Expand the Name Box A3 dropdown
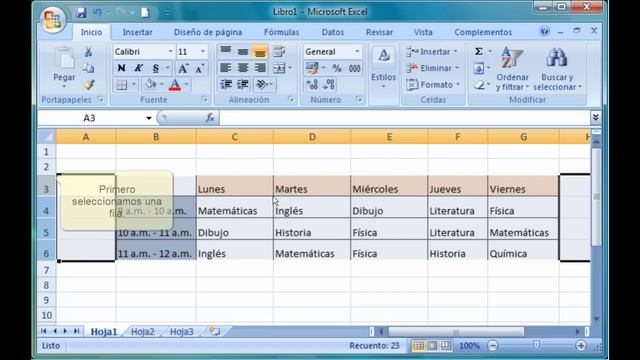 pos(149,118)
